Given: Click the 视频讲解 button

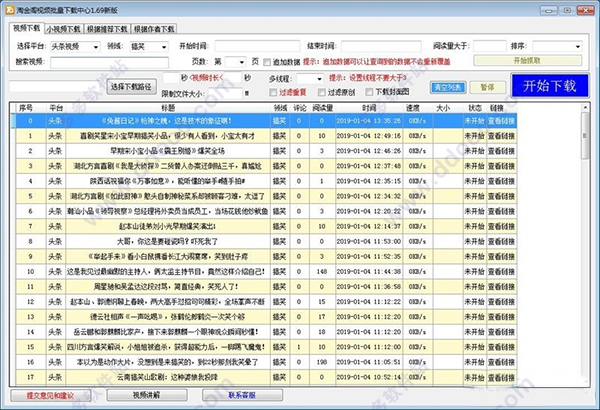Looking at the screenshot, I should 147,395.
